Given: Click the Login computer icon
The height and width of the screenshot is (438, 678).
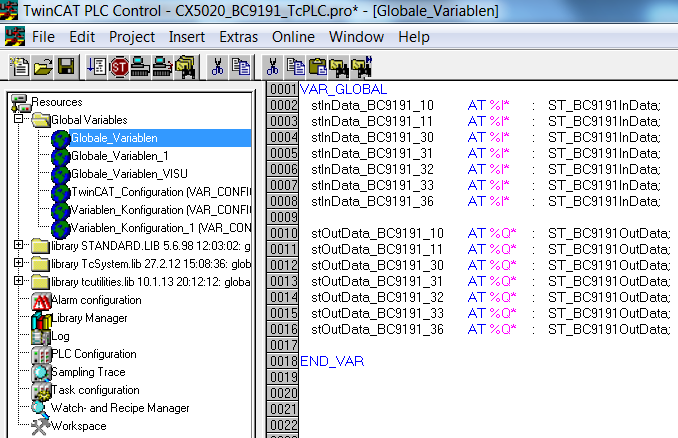Looking at the screenshot, I should [x=141, y=67].
